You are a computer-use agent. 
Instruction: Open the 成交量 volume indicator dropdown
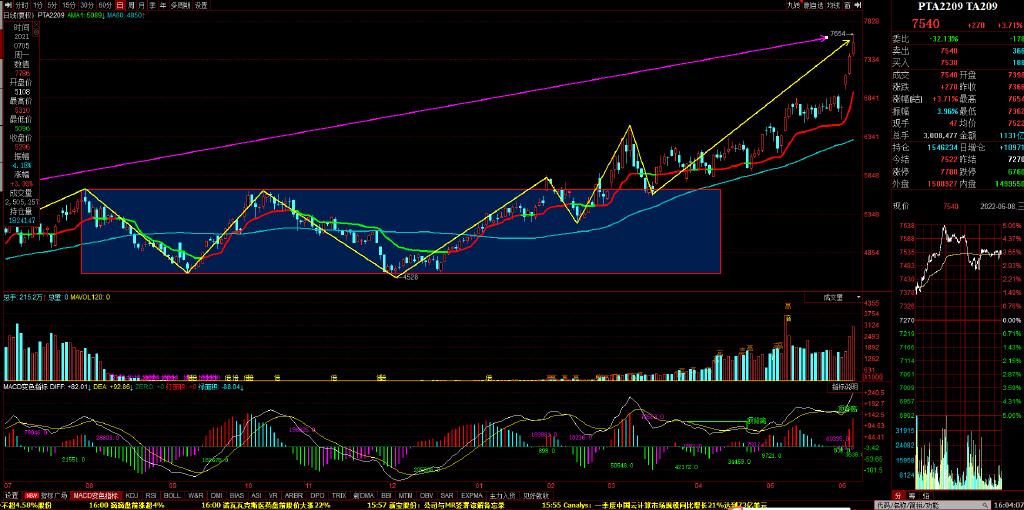(833, 297)
